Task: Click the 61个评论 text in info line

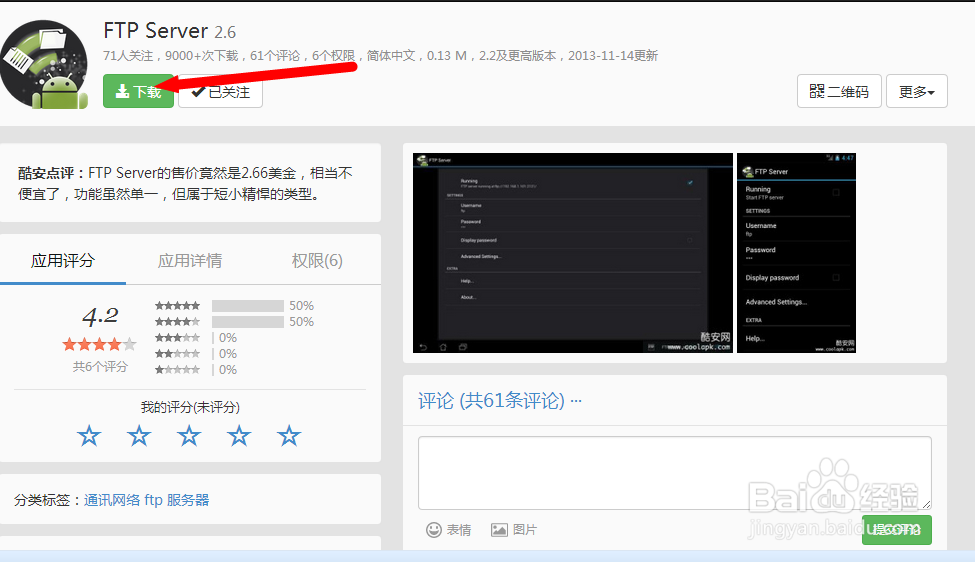Action: [x=275, y=56]
